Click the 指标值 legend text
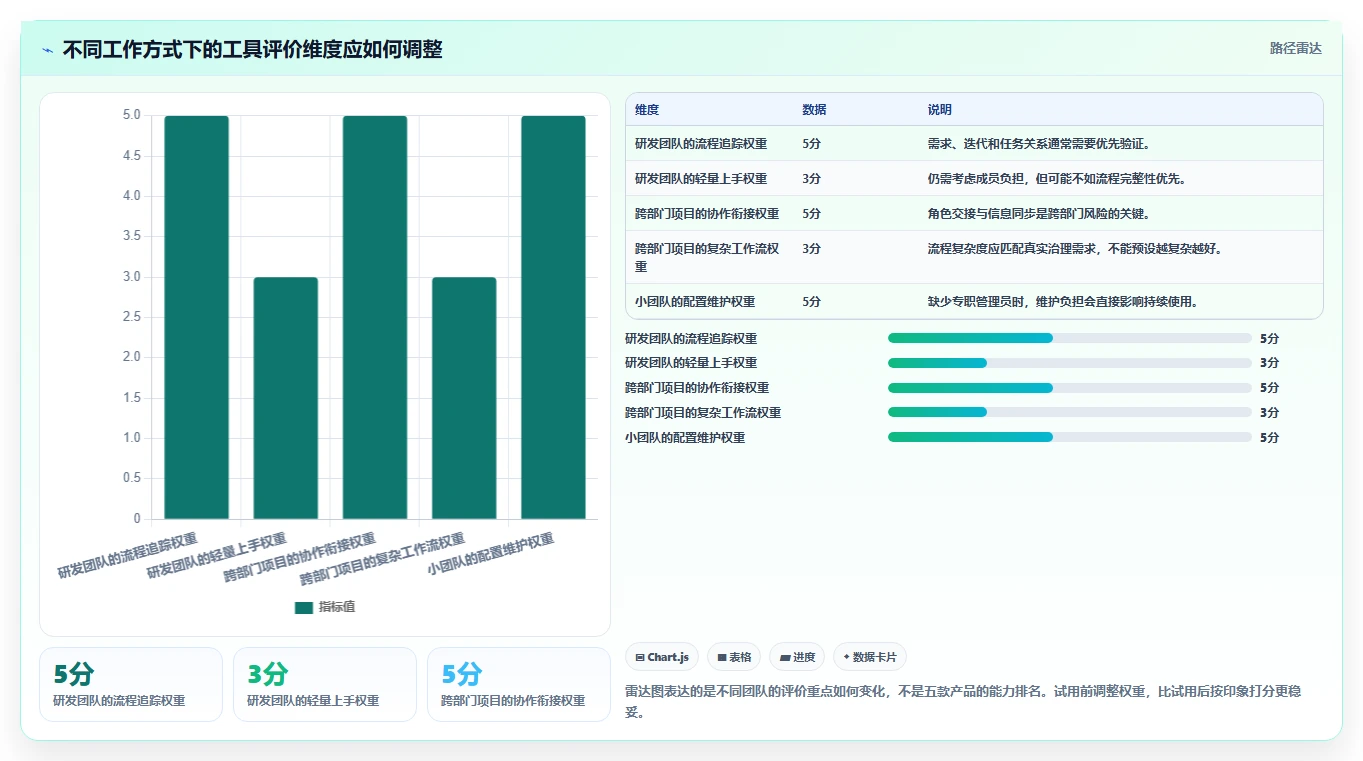 (337, 607)
